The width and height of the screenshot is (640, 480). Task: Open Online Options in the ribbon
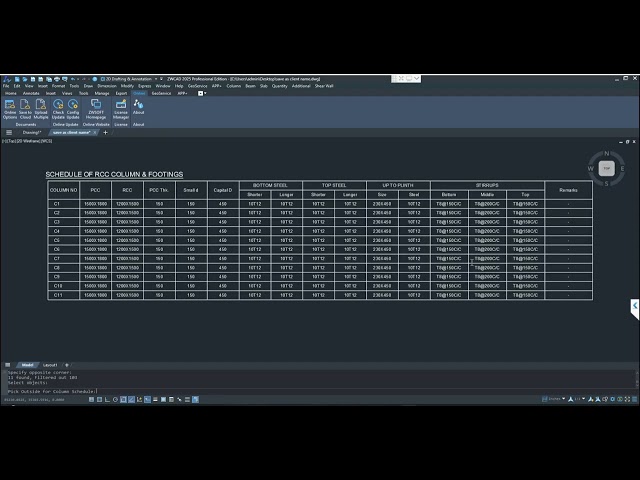[x=10, y=109]
